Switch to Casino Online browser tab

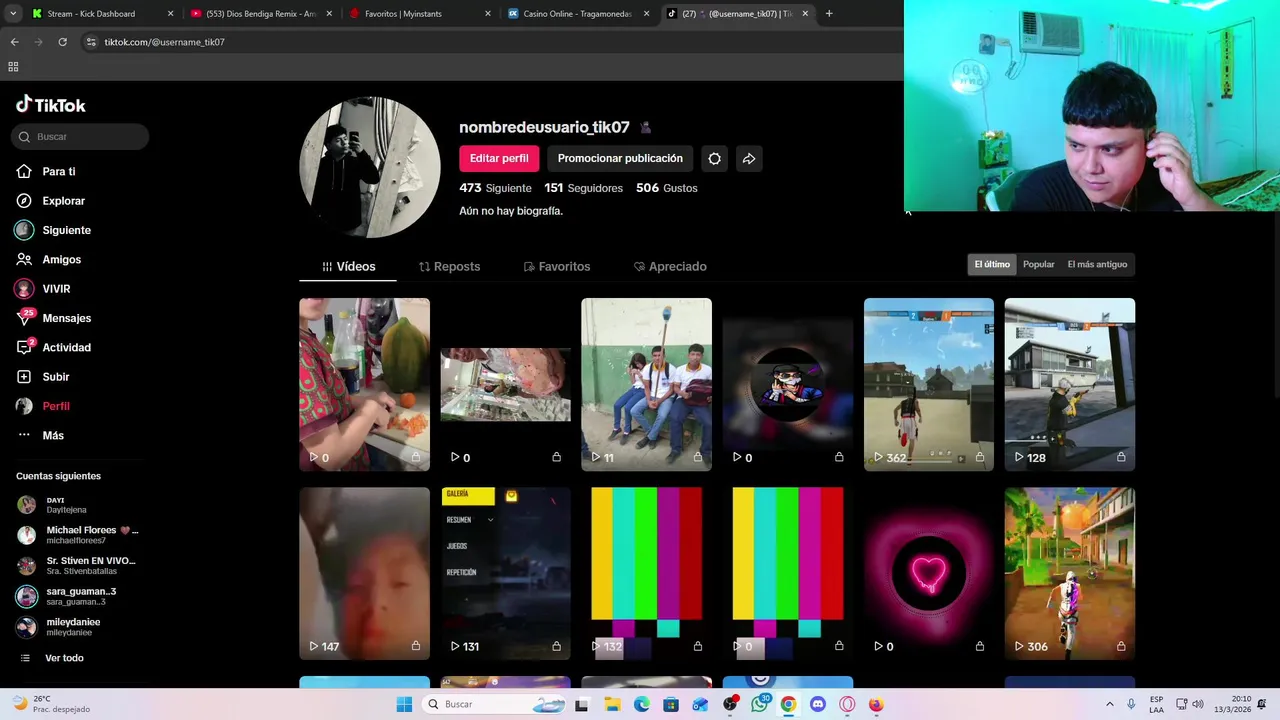pos(577,14)
